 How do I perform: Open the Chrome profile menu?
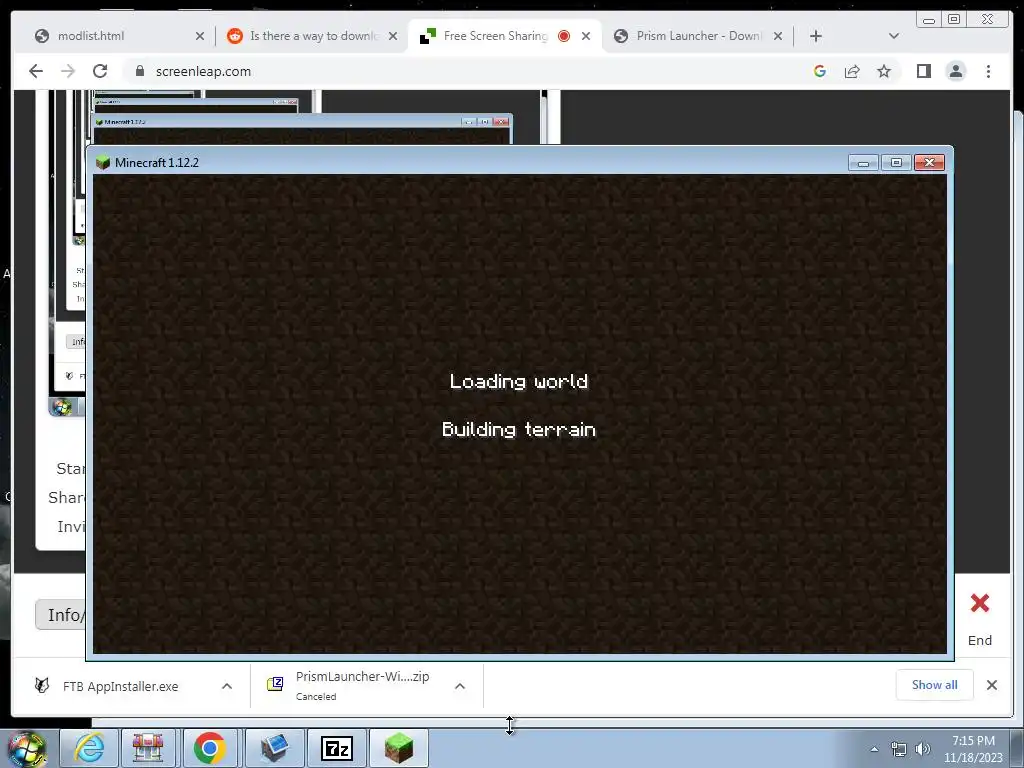[x=956, y=71]
